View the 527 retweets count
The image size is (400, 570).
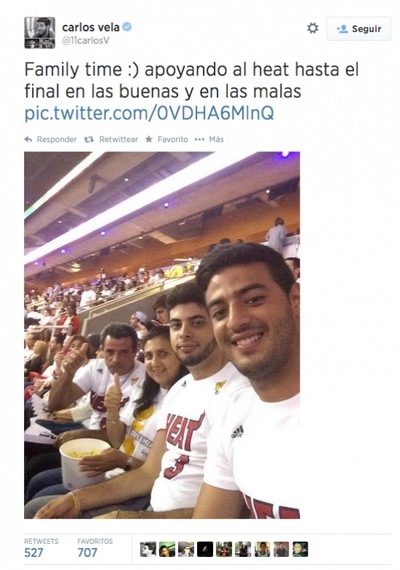33,553
